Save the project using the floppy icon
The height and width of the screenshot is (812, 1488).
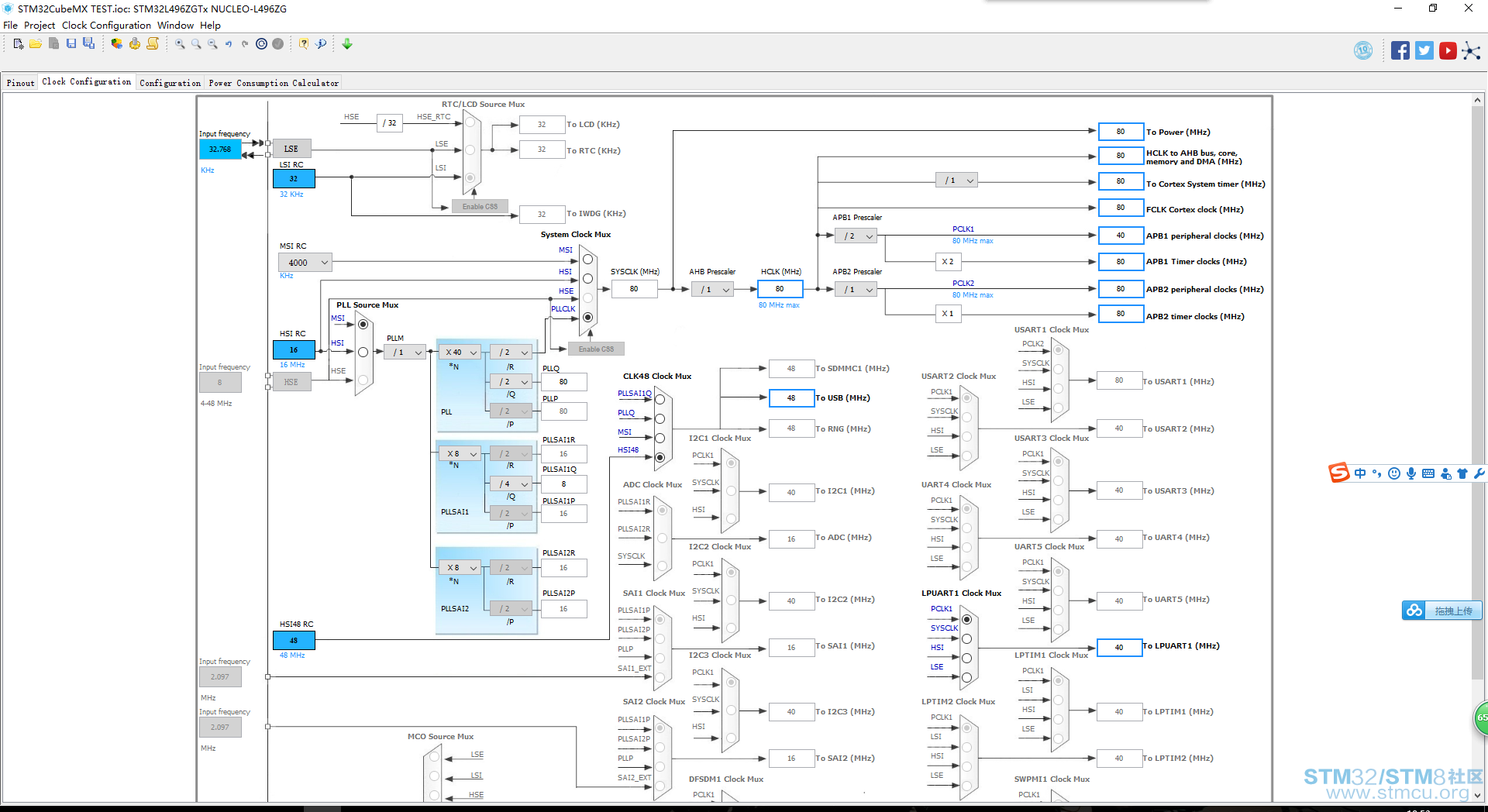(x=71, y=44)
